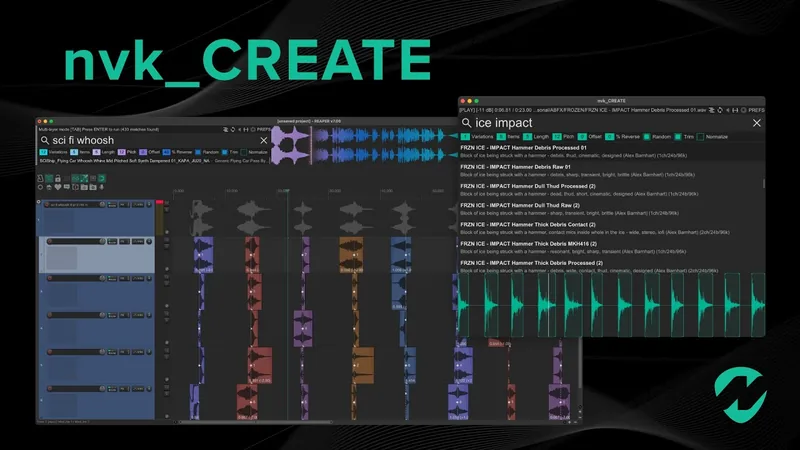Click the Pitch number box in nvk_CREATE
The width and height of the screenshot is (800, 450).
coord(557,137)
